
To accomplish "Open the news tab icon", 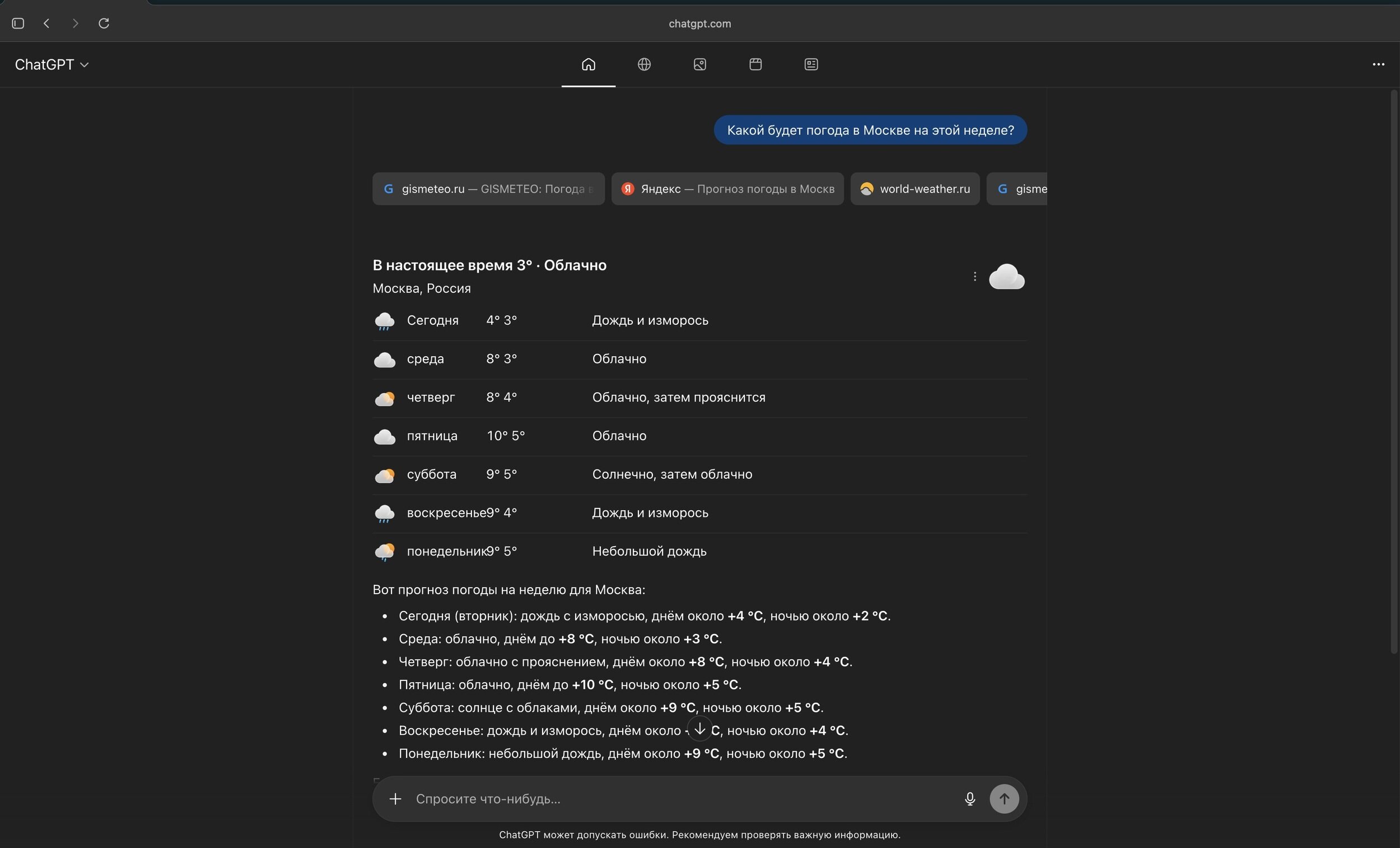I will (x=811, y=64).
